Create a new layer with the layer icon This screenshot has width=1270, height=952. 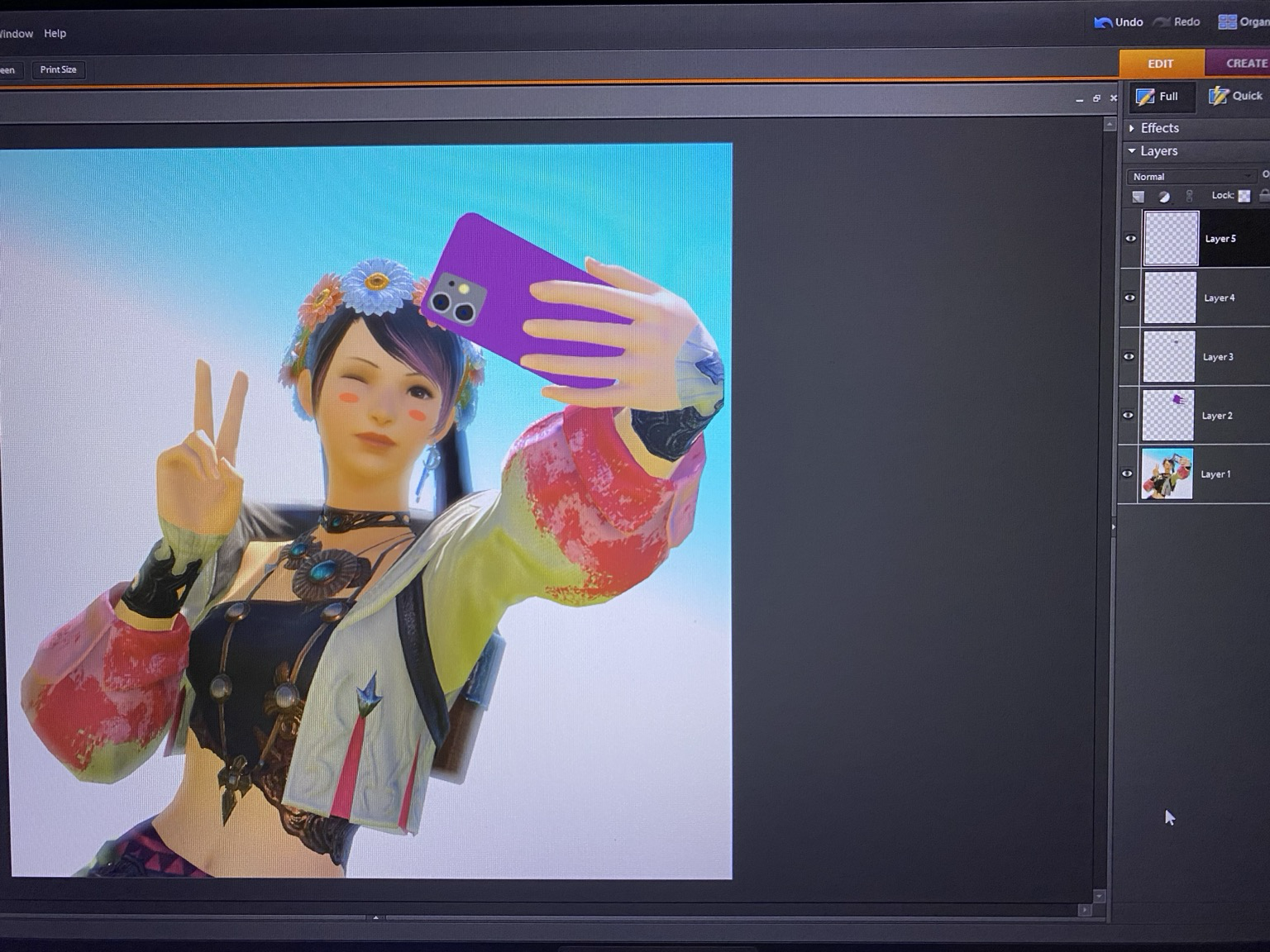pyautogui.click(x=1139, y=197)
